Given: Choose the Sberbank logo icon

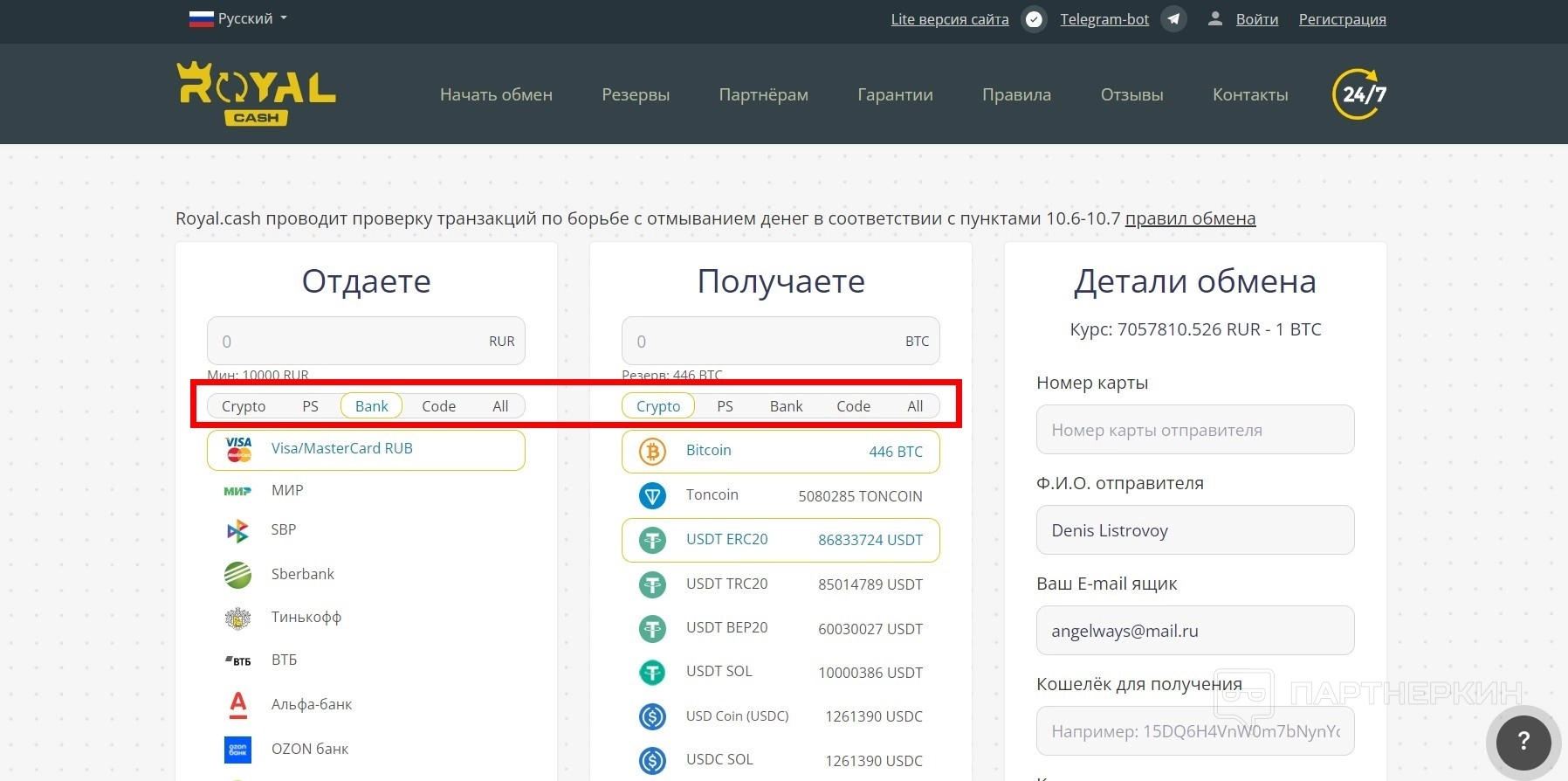Looking at the screenshot, I should point(237,574).
